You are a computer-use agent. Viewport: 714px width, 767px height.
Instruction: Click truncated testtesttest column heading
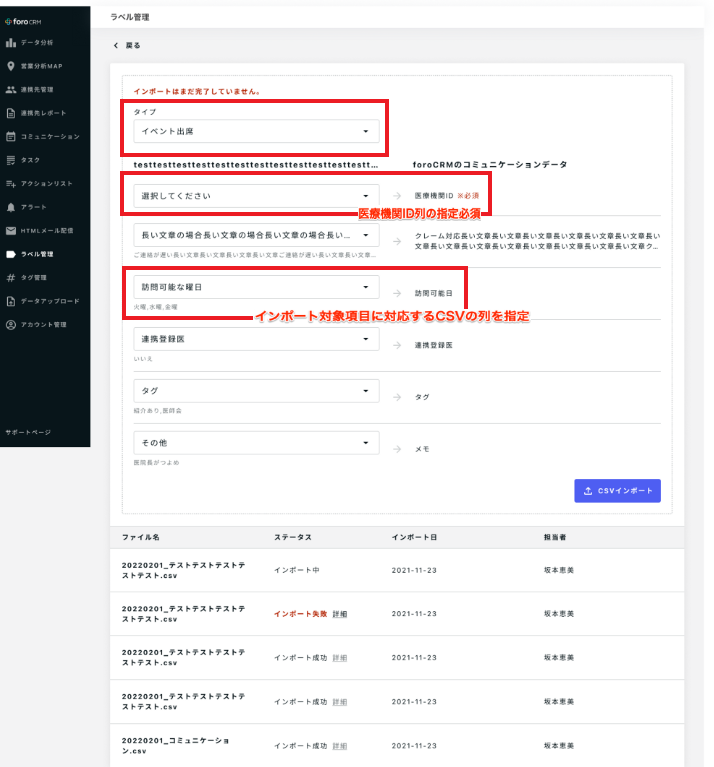click(x=256, y=165)
